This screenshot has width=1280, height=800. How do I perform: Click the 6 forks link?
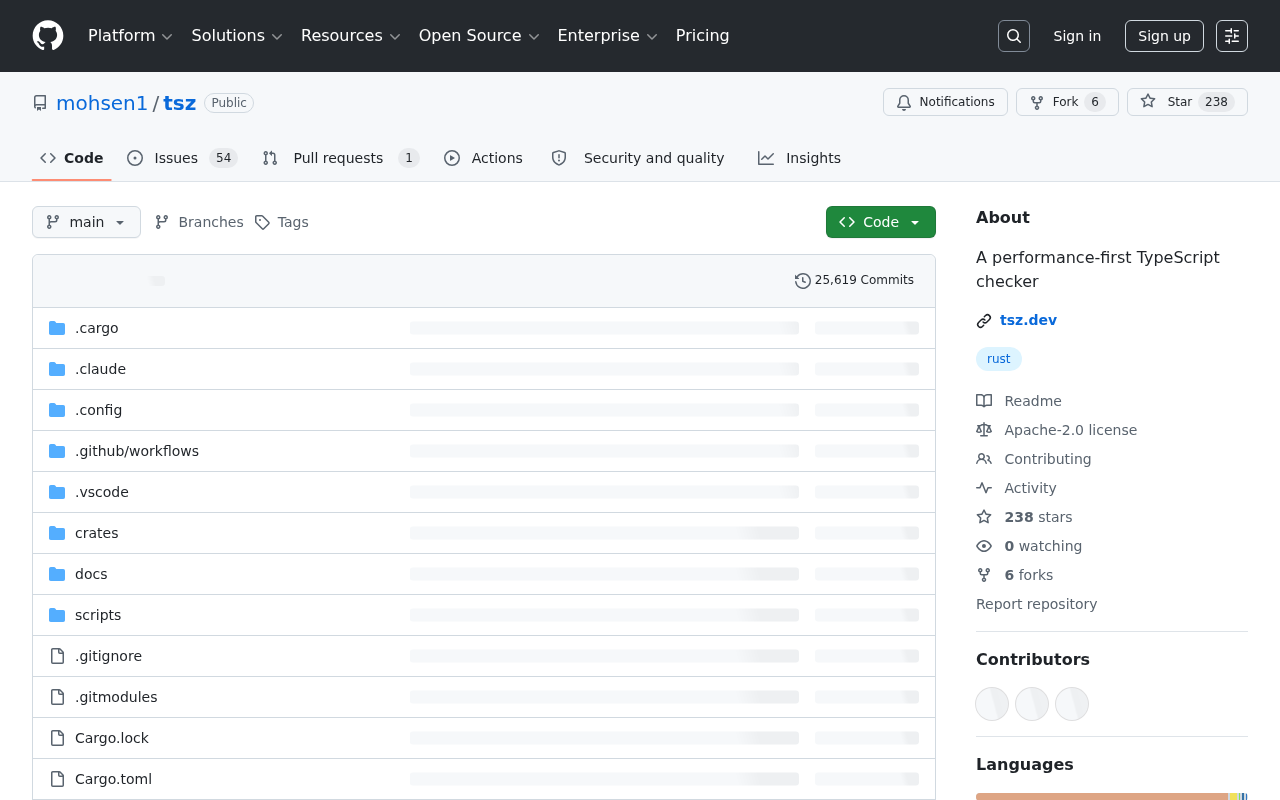click(x=1029, y=575)
